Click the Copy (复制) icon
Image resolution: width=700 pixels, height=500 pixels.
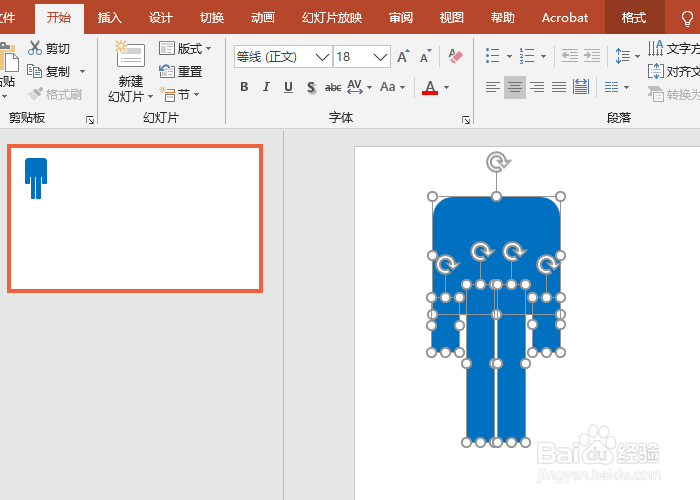[x=34, y=71]
